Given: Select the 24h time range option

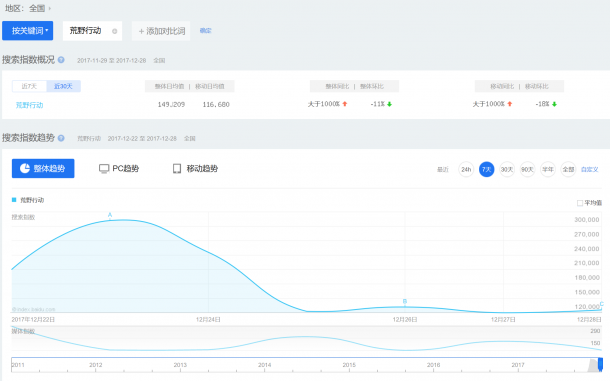Looking at the screenshot, I should (x=466, y=169).
